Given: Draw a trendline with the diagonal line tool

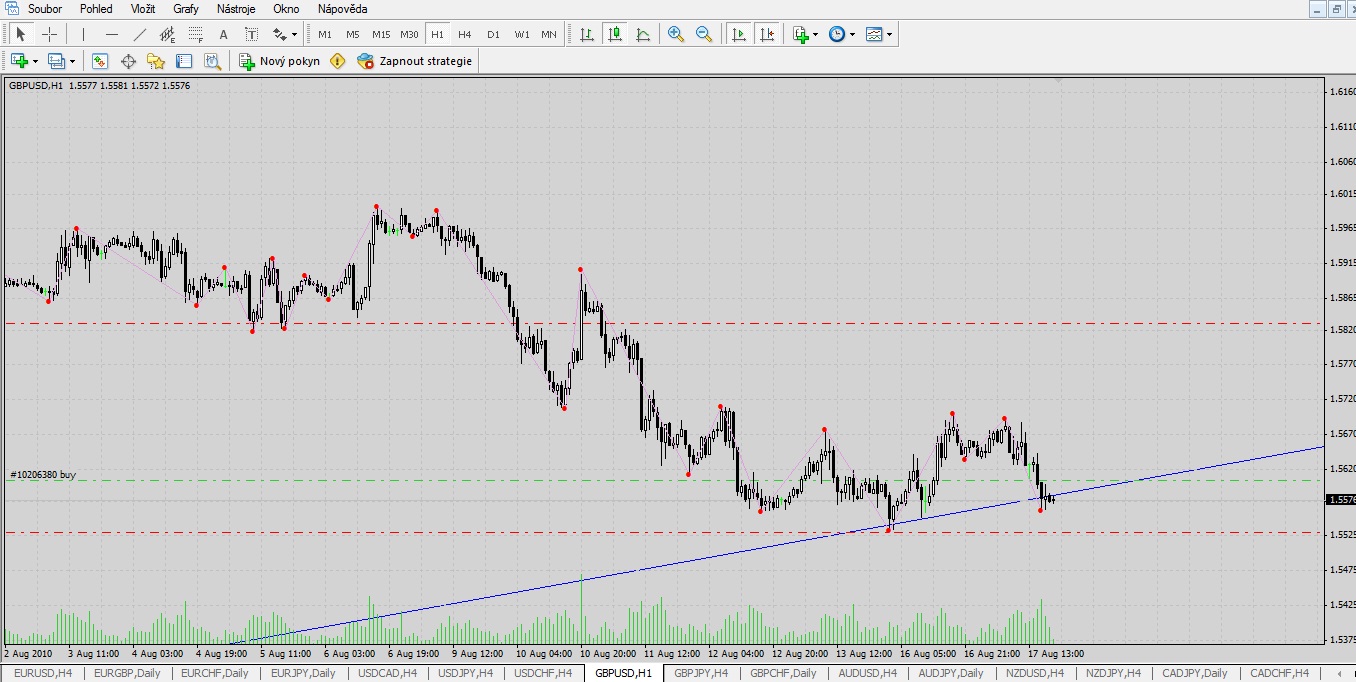Looking at the screenshot, I should click(140, 34).
